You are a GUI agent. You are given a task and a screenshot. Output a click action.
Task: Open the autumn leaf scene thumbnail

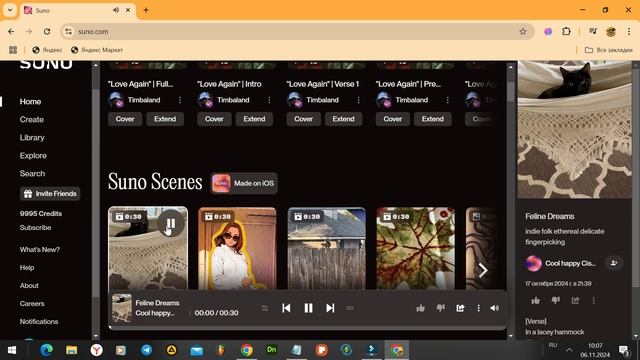click(x=416, y=248)
